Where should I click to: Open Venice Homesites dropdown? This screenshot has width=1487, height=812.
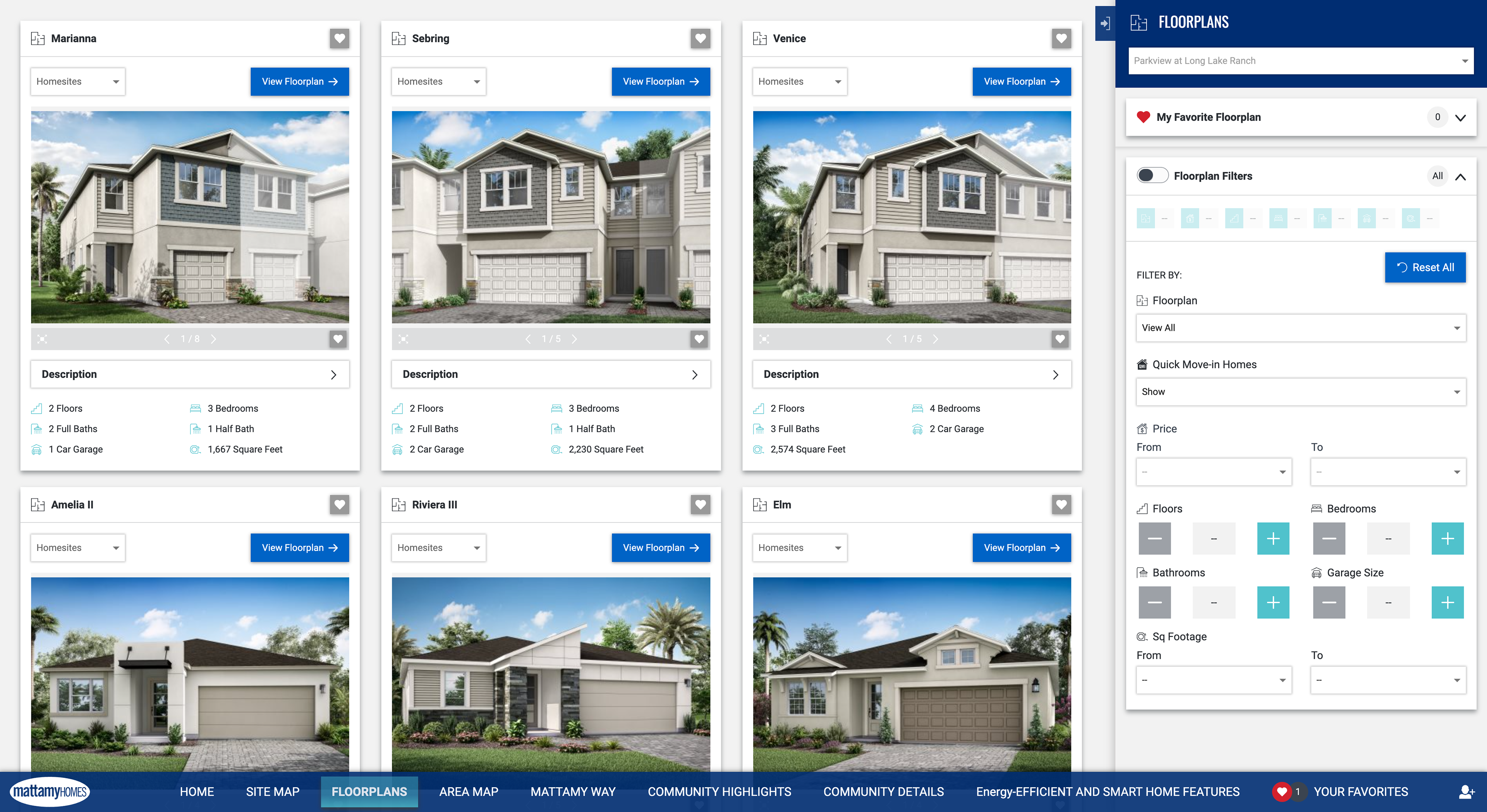click(x=800, y=82)
